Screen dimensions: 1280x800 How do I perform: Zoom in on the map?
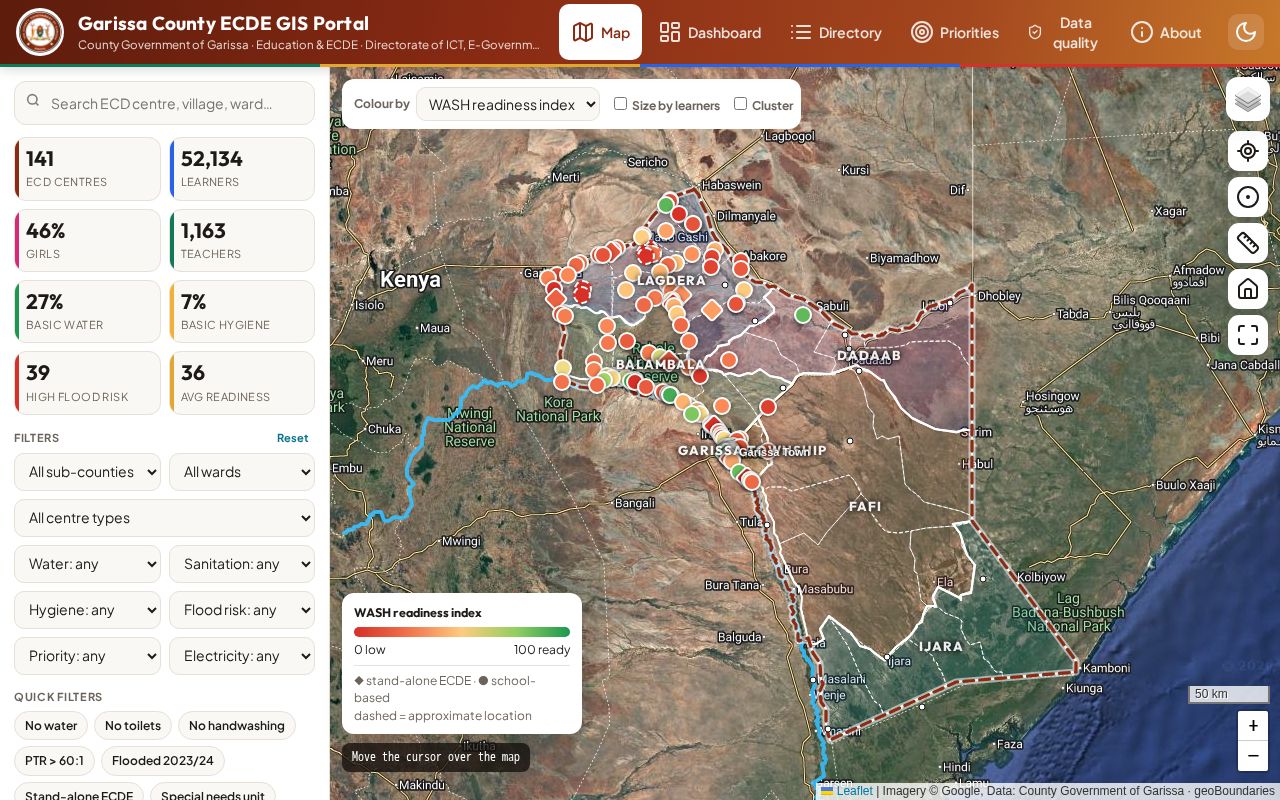pos(1253,726)
